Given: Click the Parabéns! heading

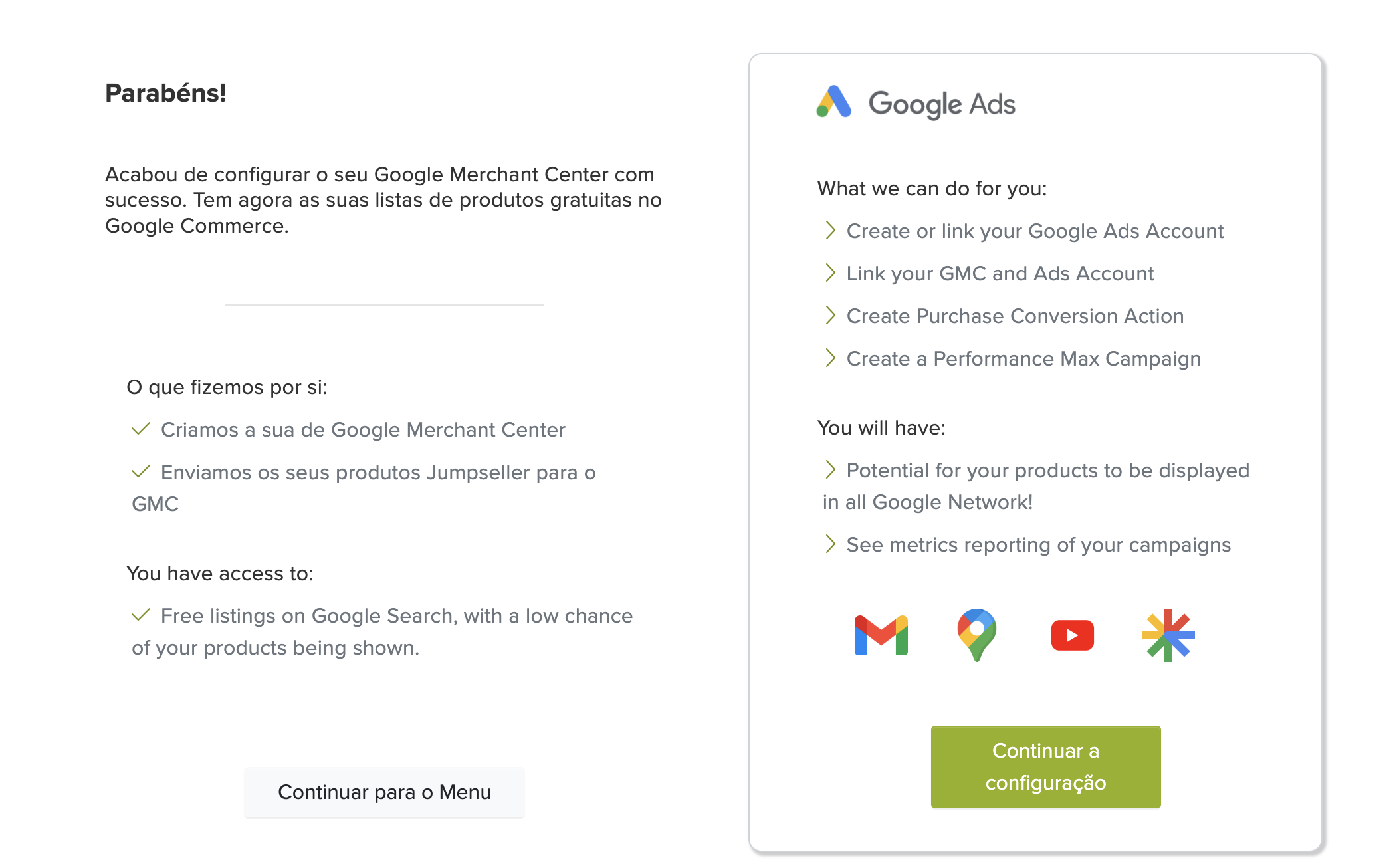Looking at the screenshot, I should (165, 93).
